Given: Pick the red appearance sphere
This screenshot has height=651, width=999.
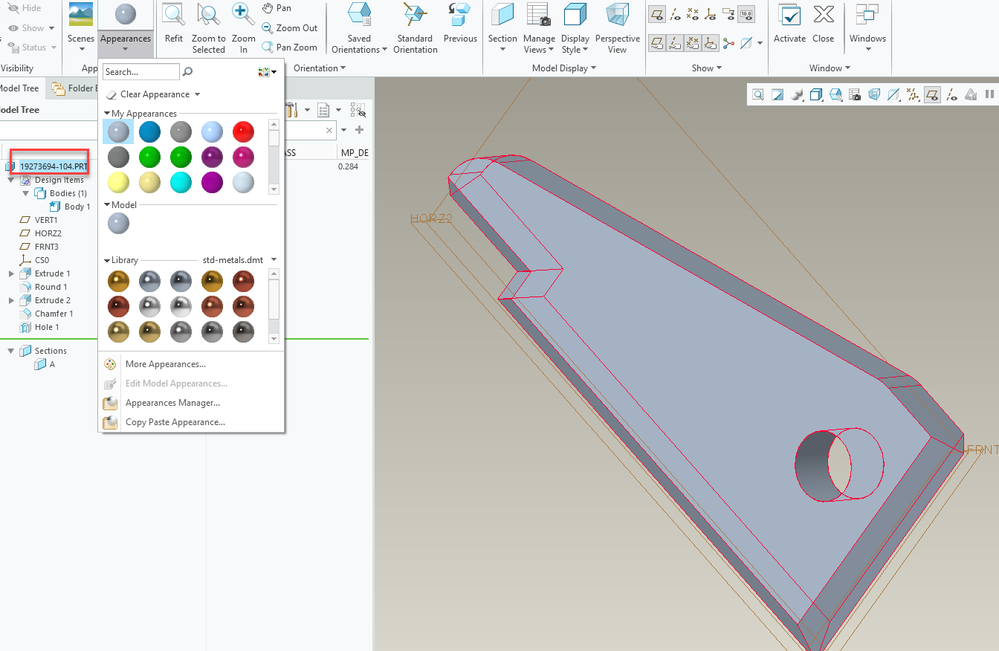Looking at the screenshot, I should [243, 132].
